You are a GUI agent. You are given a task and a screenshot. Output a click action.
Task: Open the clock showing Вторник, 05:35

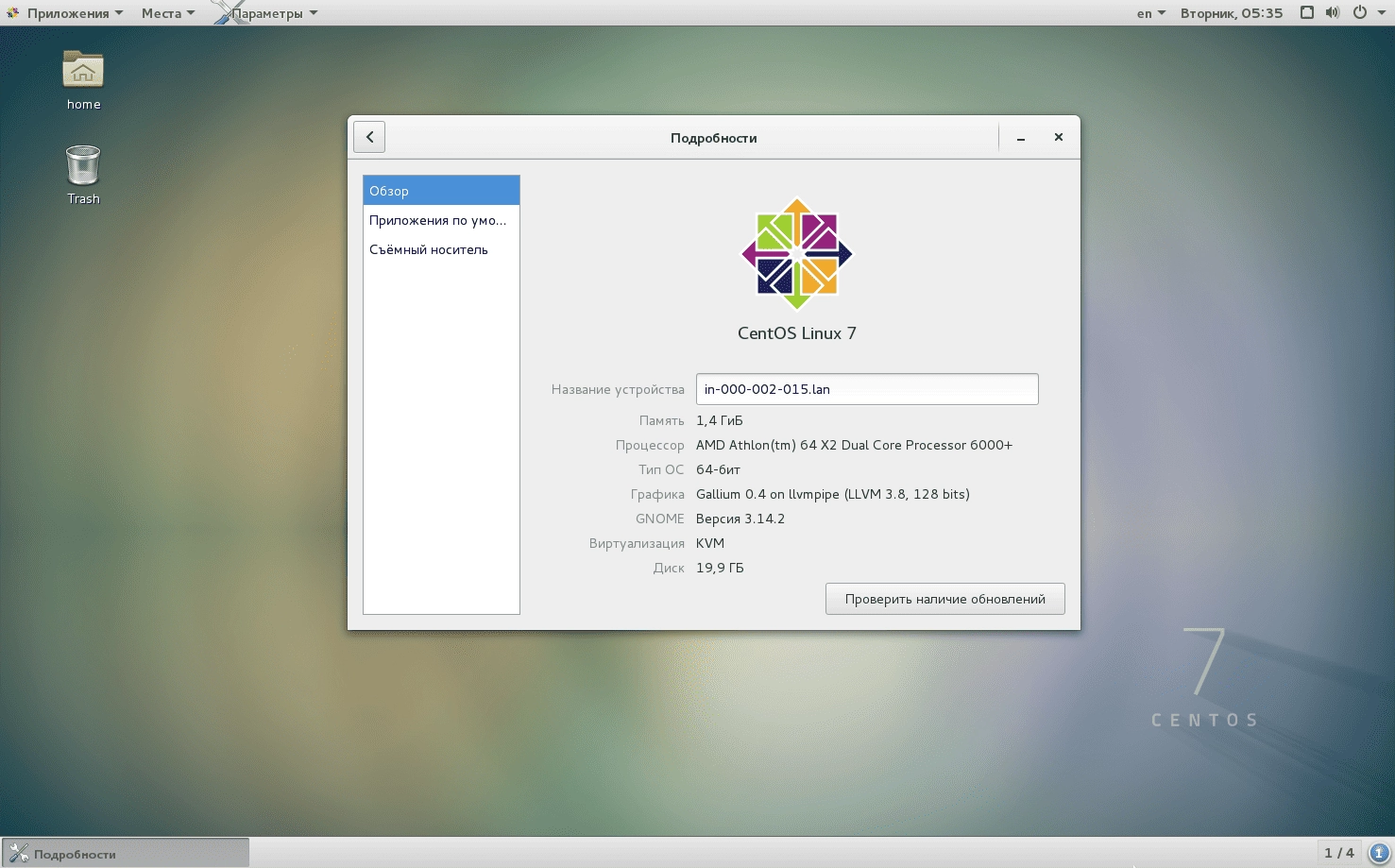click(x=1232, y=13)
